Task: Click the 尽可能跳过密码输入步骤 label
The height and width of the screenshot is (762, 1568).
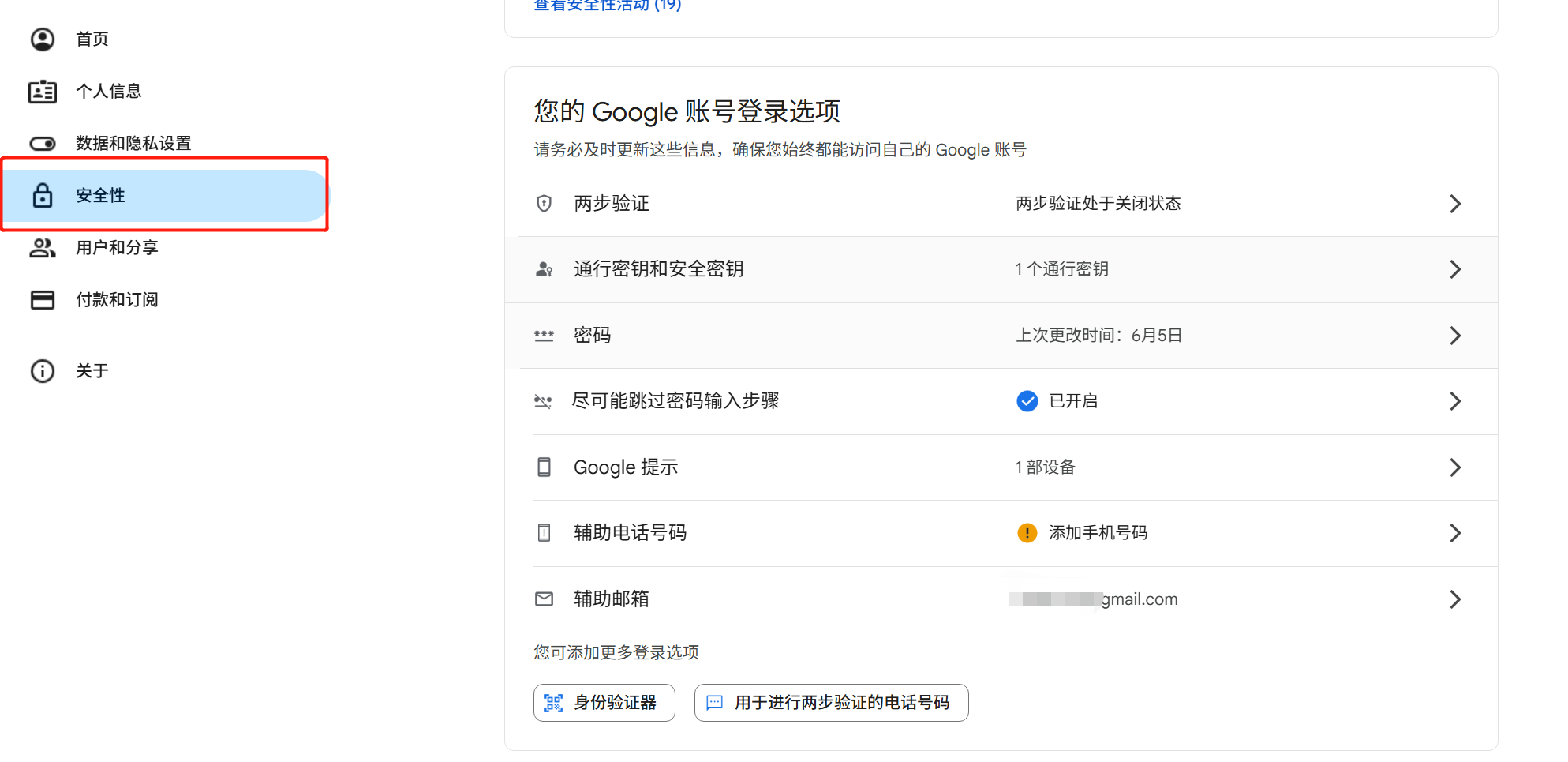Action: click(676, 401)
